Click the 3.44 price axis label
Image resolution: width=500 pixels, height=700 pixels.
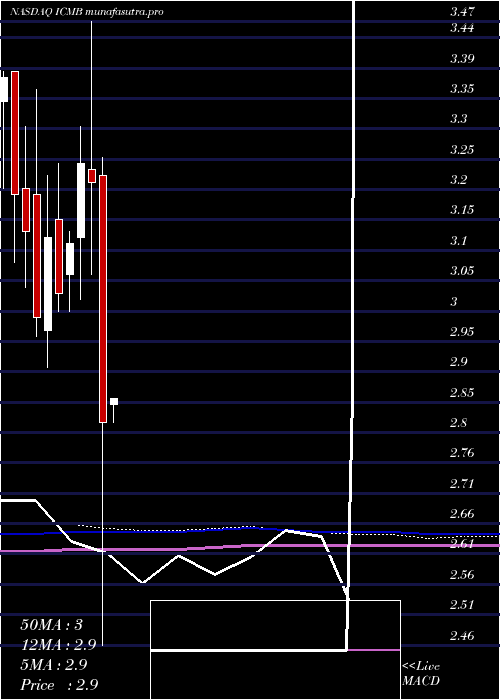[462, 28]
